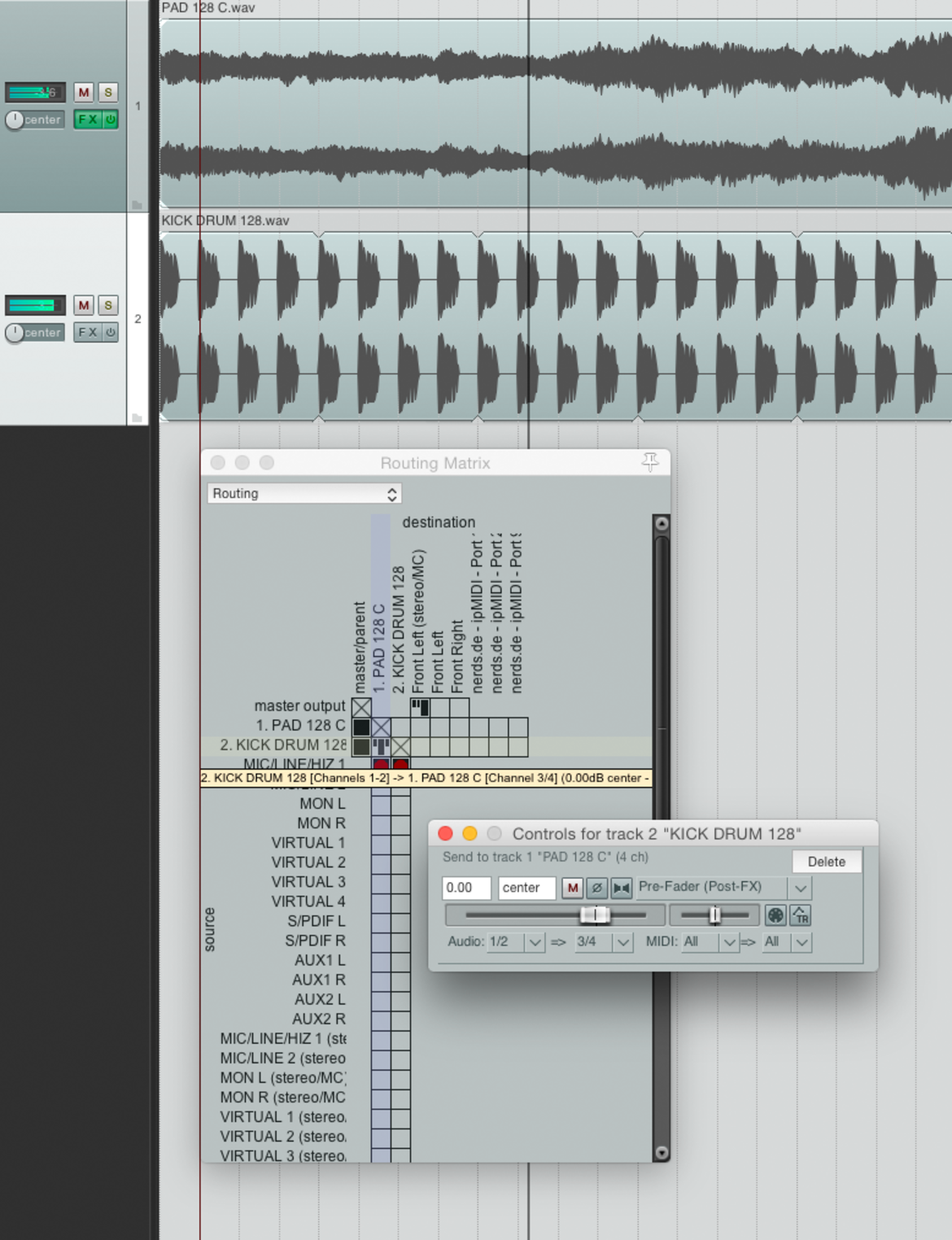Toggle KICK DRUM 128 master/parent send cell
952x1240 pixels.
point(361,746)
